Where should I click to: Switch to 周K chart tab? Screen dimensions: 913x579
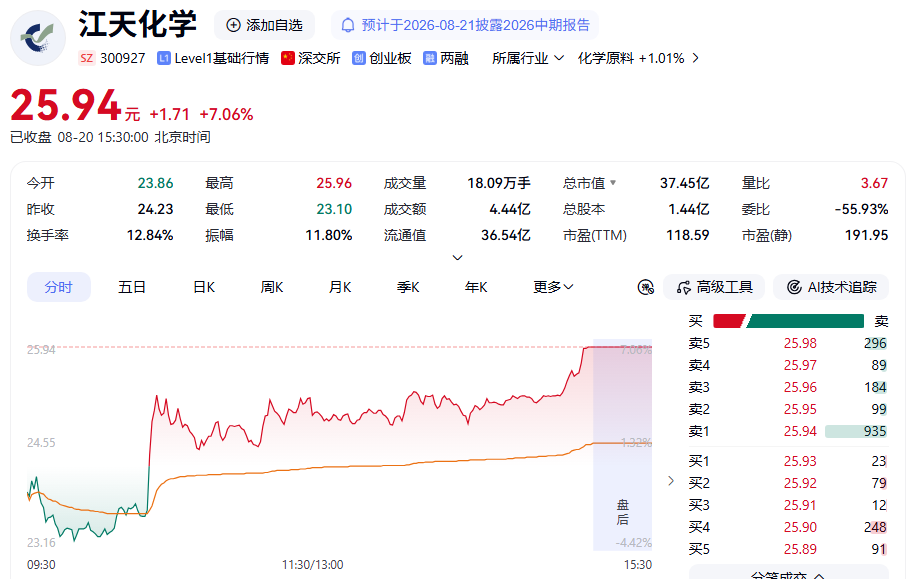click(272, 287)
